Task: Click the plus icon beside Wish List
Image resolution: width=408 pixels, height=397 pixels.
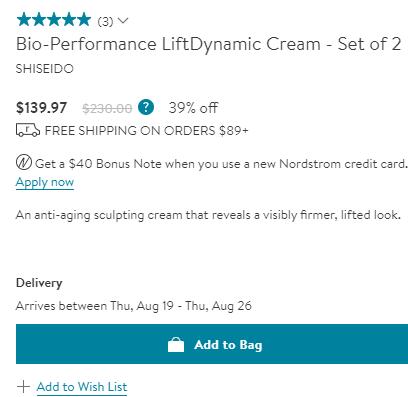Action: (23, 387)
